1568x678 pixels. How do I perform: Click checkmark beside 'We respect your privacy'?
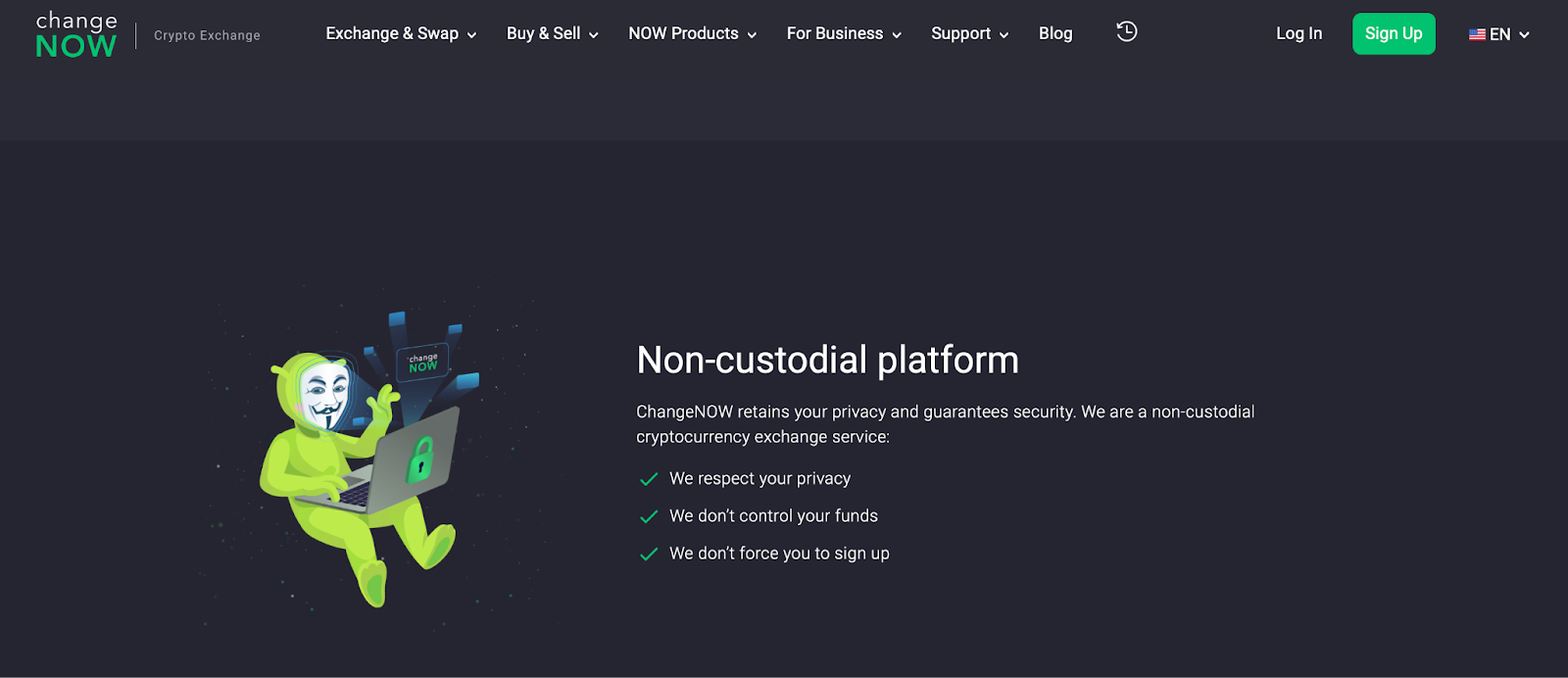pos(648,479)
